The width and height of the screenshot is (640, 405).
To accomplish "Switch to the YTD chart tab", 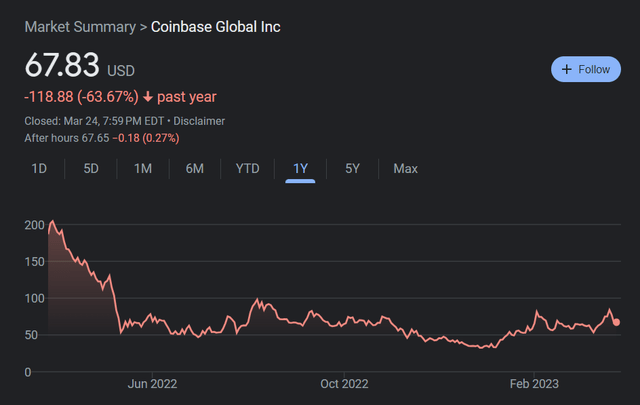I will pyautogui.click(x=247, y=169).
